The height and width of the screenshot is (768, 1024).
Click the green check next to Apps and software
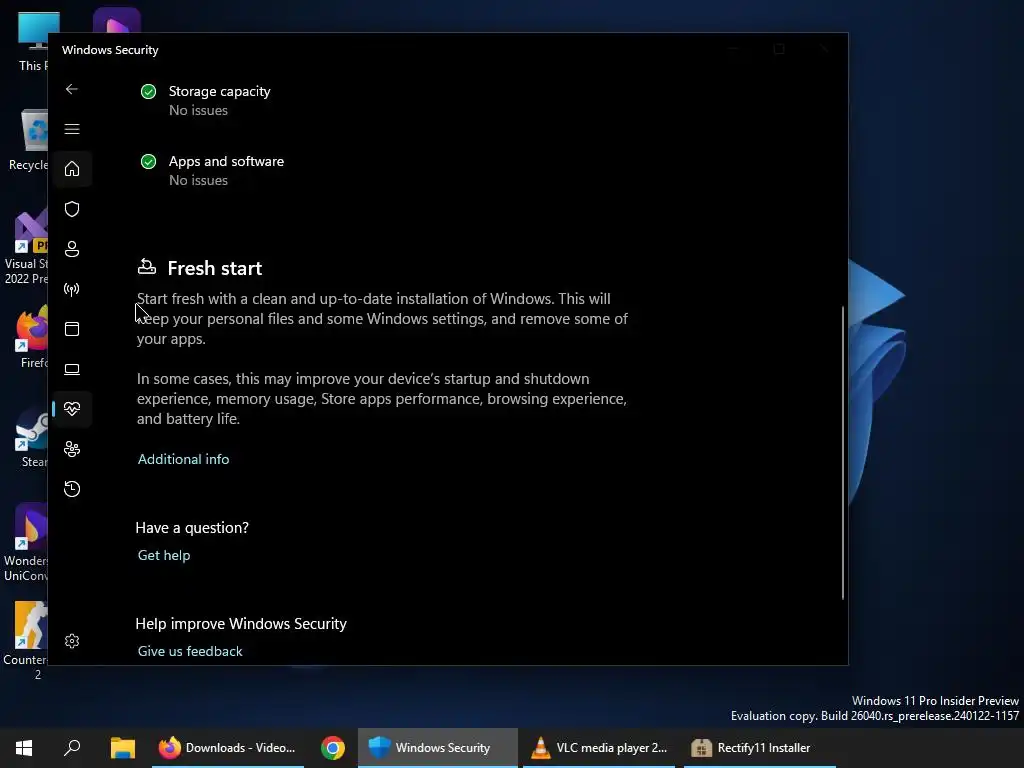point(148,161)
